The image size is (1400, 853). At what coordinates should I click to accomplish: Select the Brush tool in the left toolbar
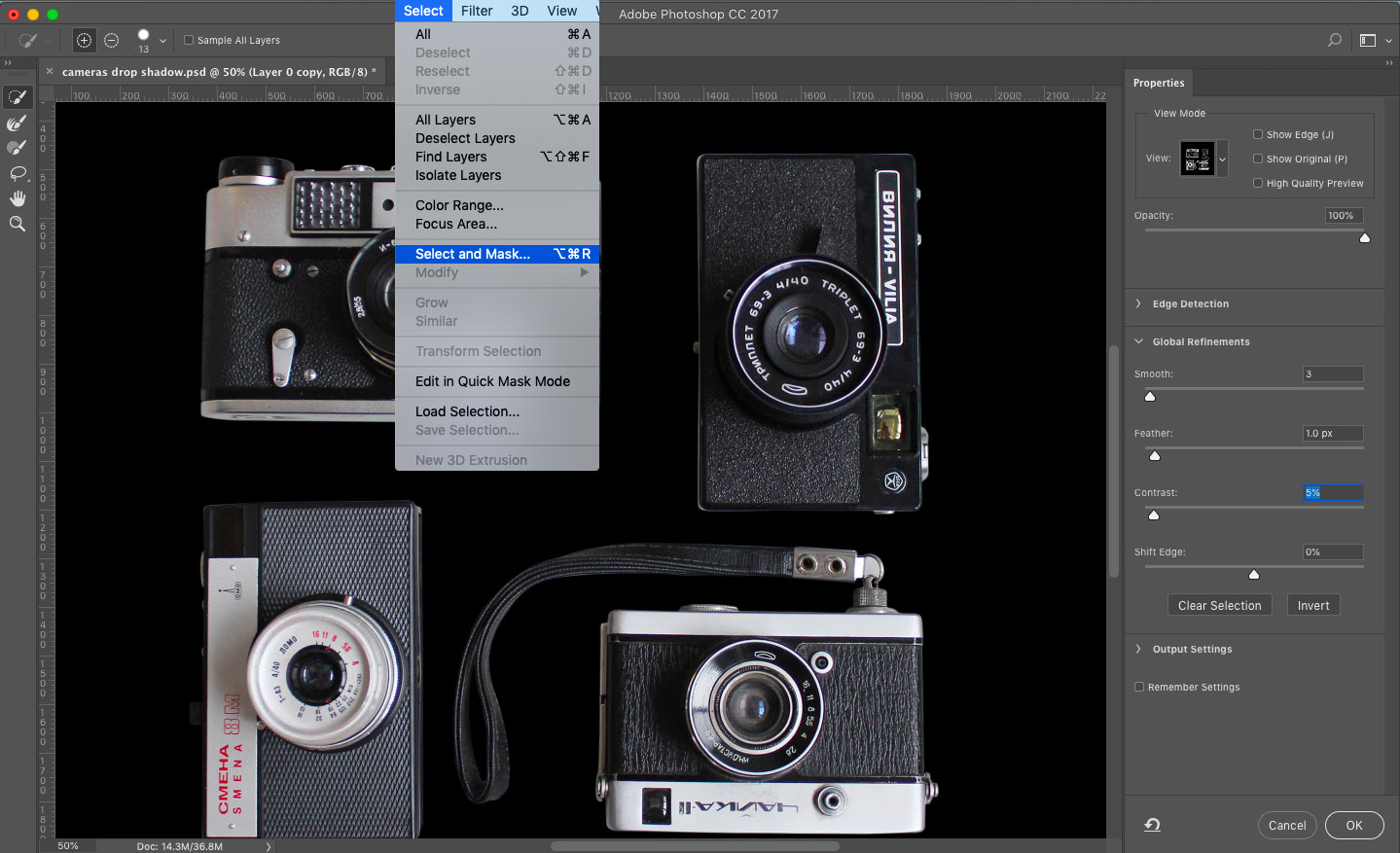tap(18, 148)
